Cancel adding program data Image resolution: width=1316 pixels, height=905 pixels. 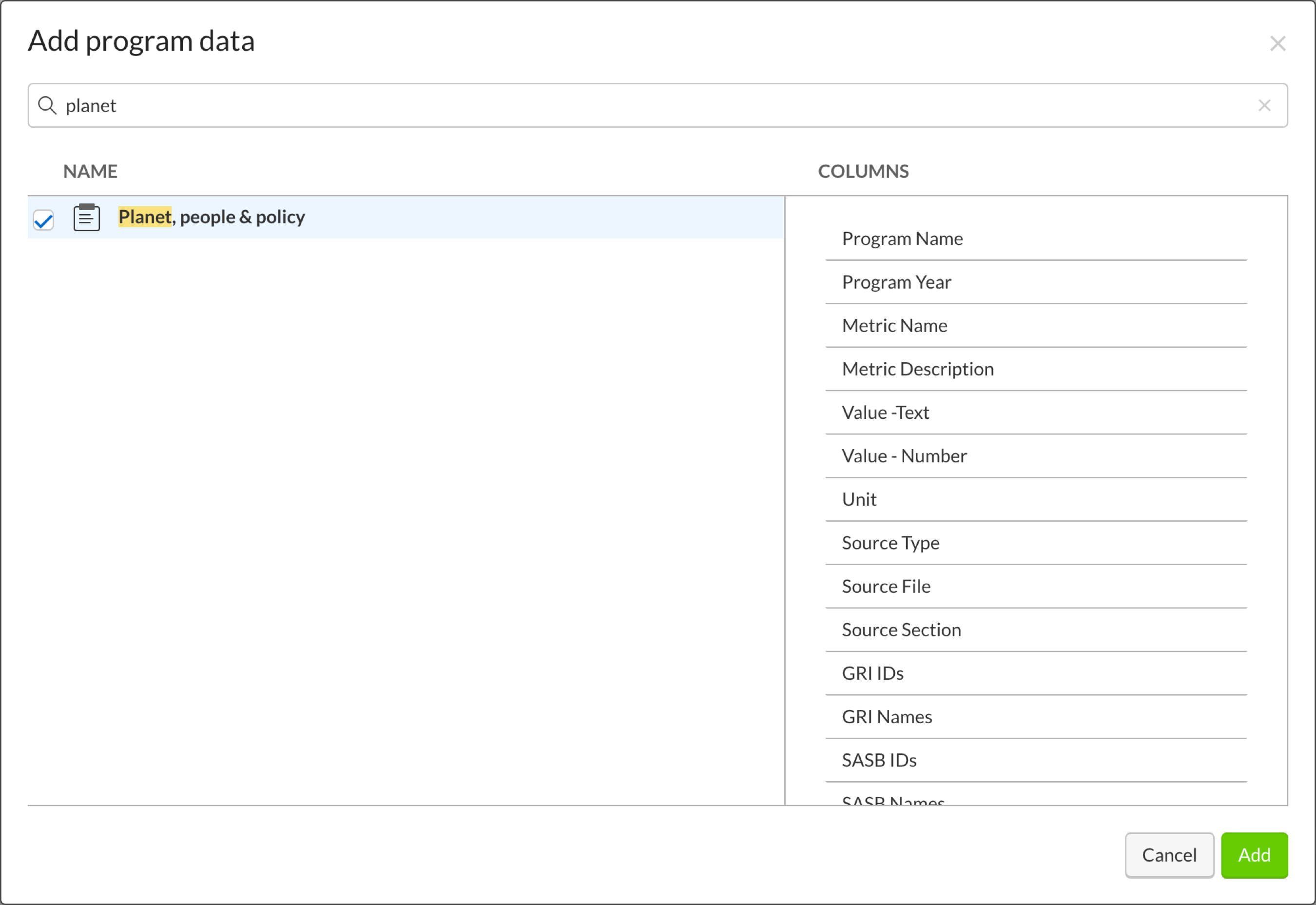[x=1169, y=855]
